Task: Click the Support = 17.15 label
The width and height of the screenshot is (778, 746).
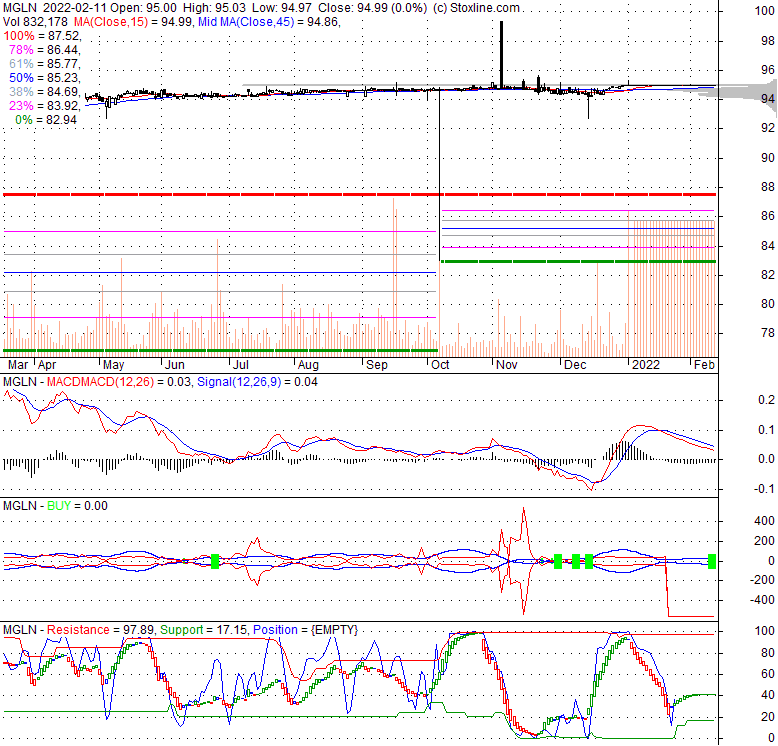Action: 203,629
